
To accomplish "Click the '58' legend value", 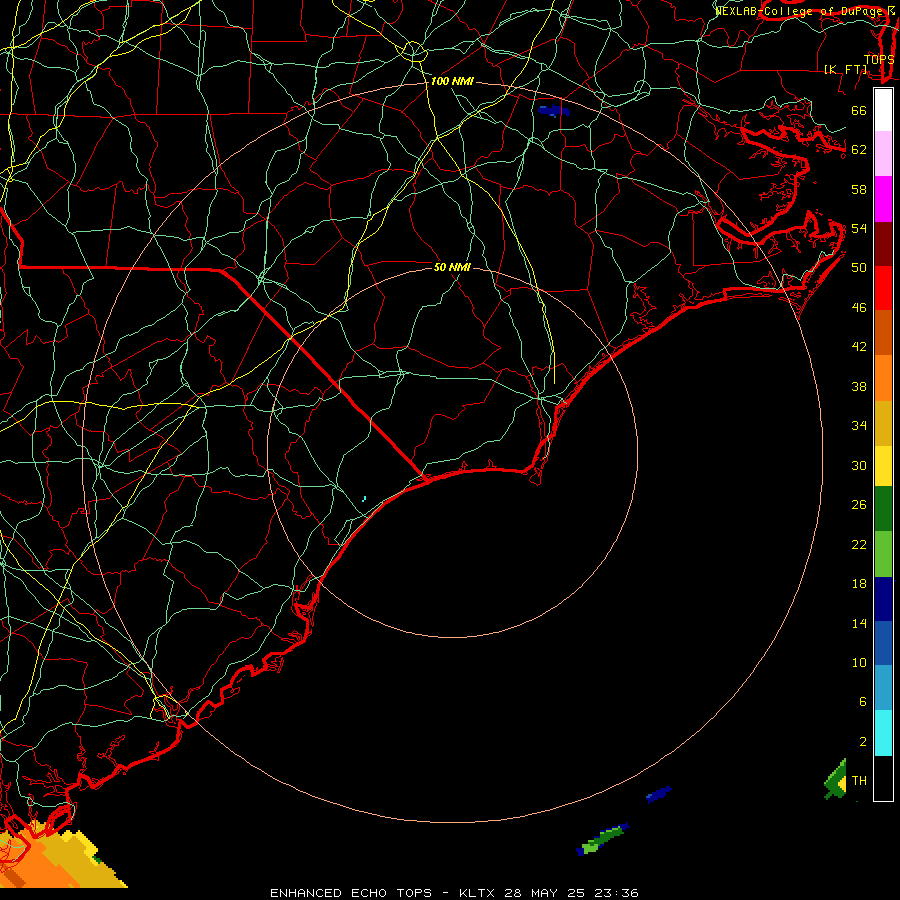I will click(x=859, y=189).
